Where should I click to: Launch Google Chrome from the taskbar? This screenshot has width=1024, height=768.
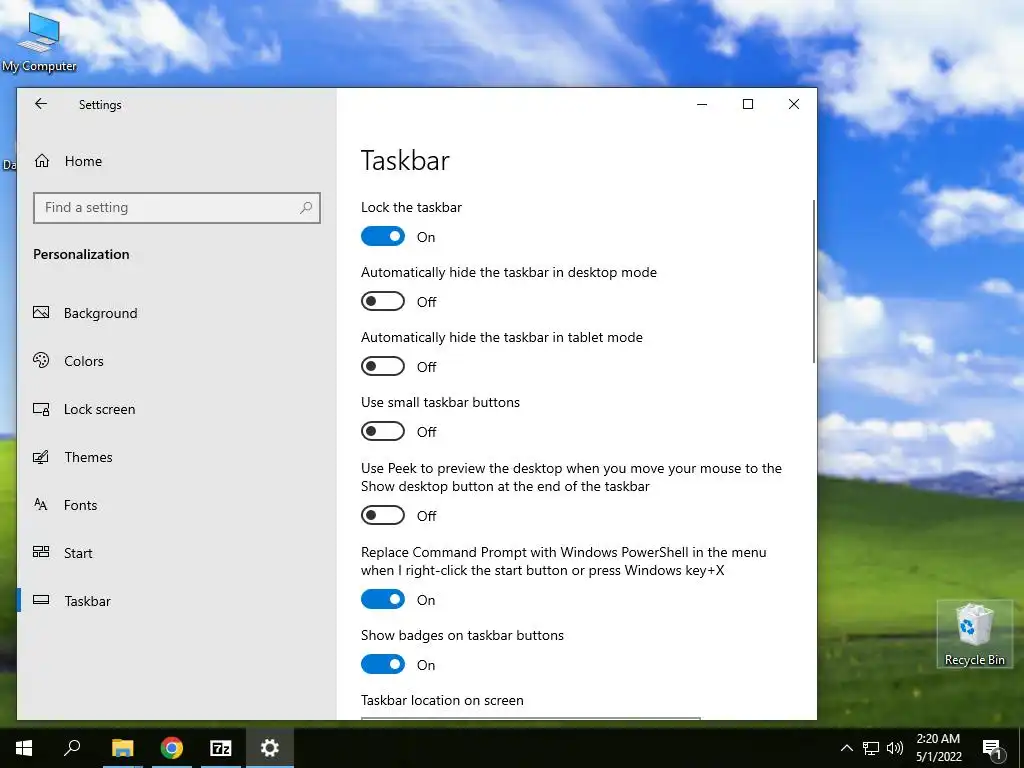pyautogui.click(x=172, y=748)
